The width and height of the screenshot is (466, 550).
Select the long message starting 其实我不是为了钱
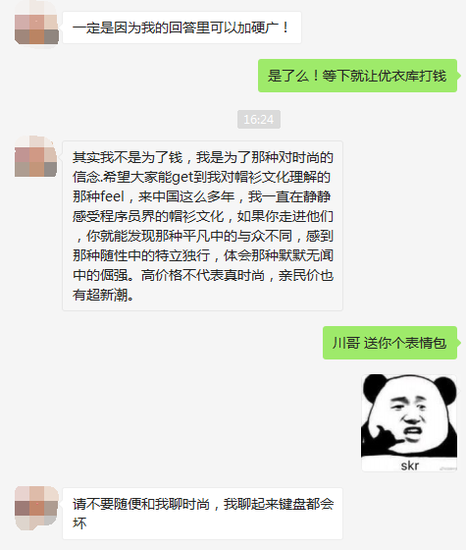coord(202,226)
